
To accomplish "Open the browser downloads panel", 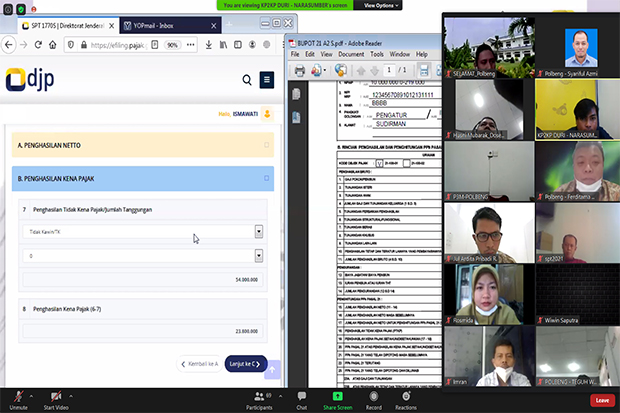I will click(208, 45).
